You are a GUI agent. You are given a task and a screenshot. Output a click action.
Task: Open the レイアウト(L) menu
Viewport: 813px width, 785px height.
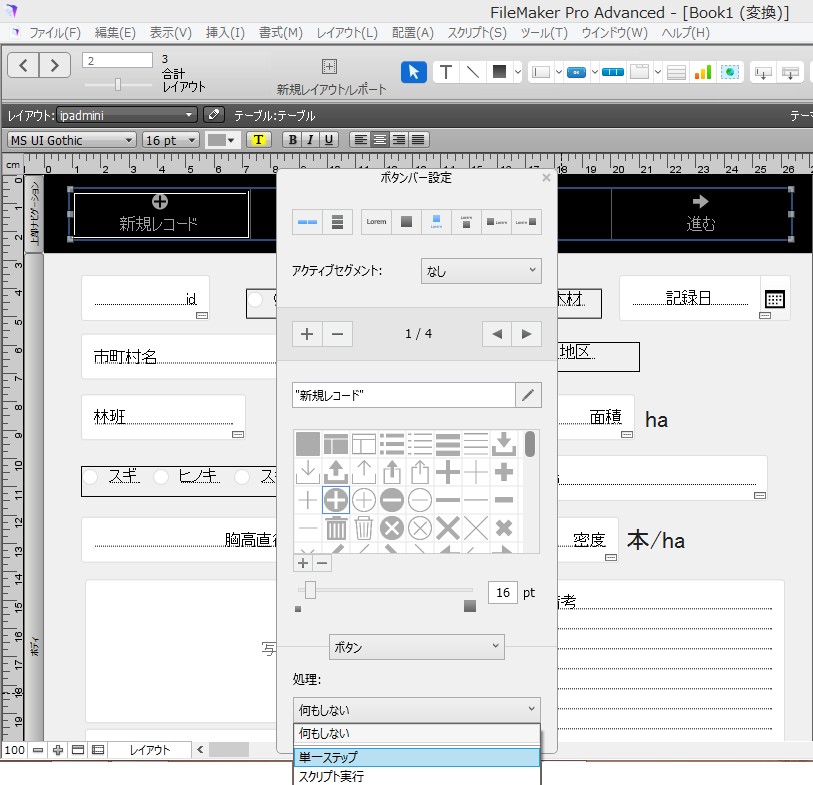point(347,33)
